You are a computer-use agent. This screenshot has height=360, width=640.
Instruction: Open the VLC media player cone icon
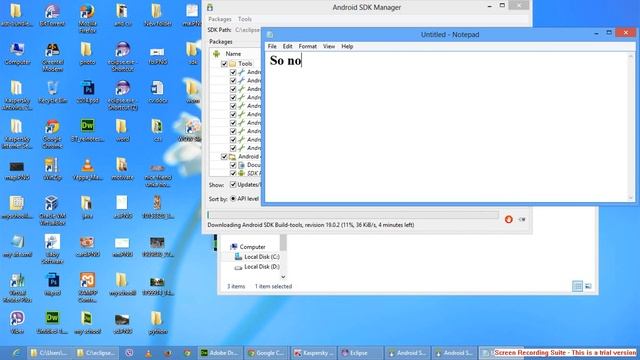click(87, 169)
